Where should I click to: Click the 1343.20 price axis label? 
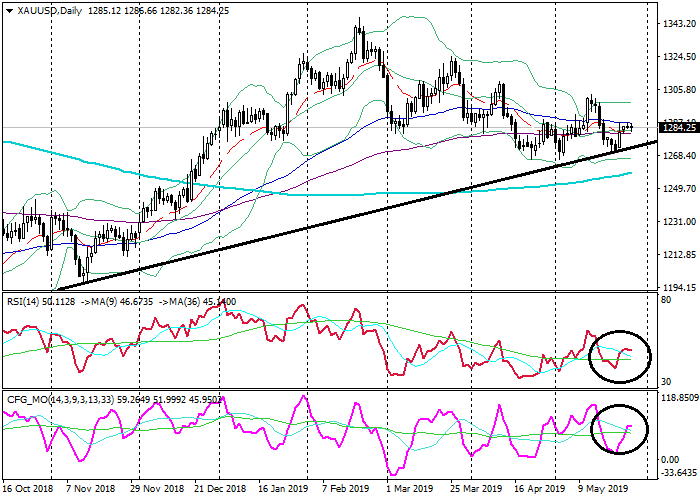[675, 23]
